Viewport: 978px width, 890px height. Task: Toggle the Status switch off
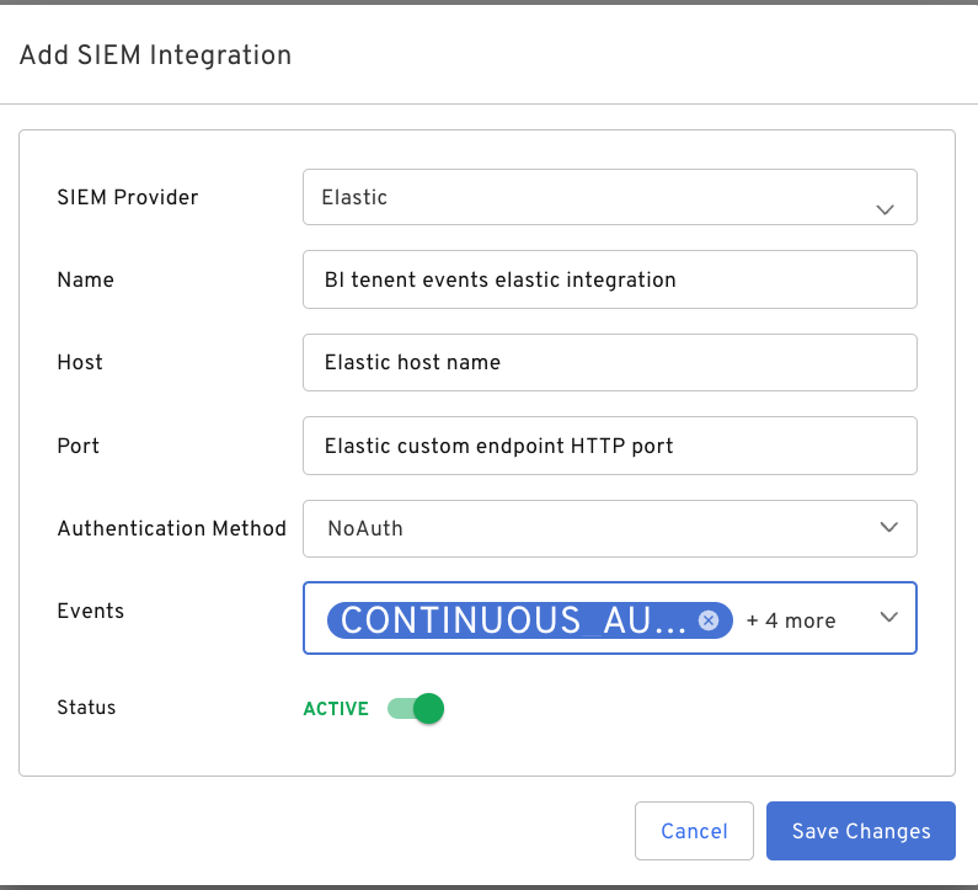coord(416,709)
